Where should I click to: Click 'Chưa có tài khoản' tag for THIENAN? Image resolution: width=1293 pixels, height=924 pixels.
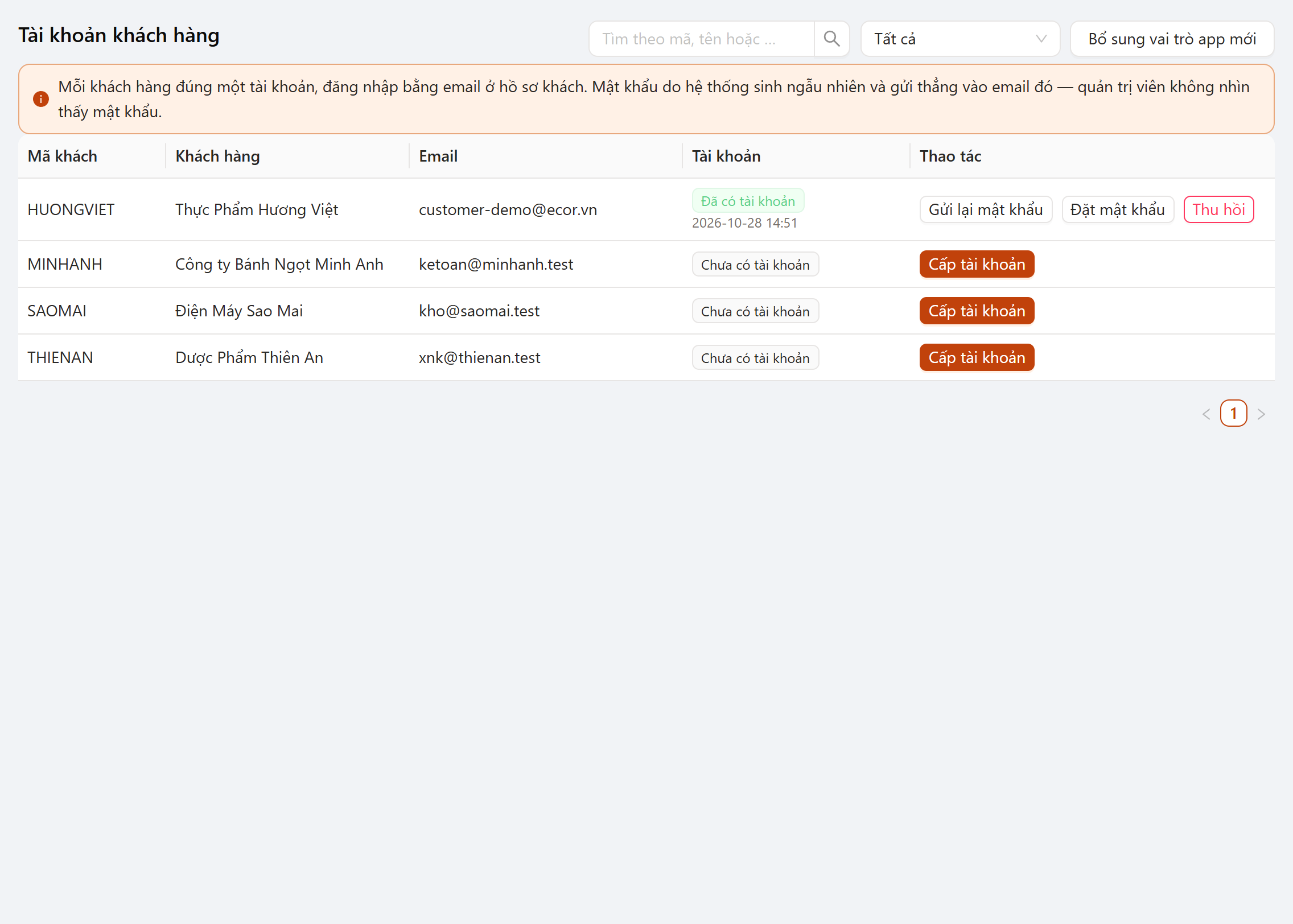755,358
